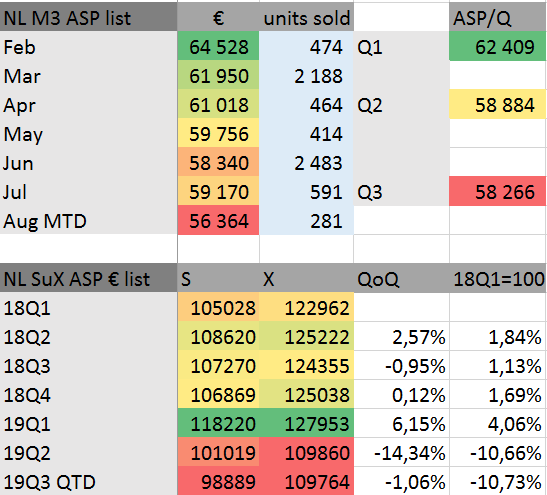Select the Aug MTD units cell 281

click(x=306, y=220)
